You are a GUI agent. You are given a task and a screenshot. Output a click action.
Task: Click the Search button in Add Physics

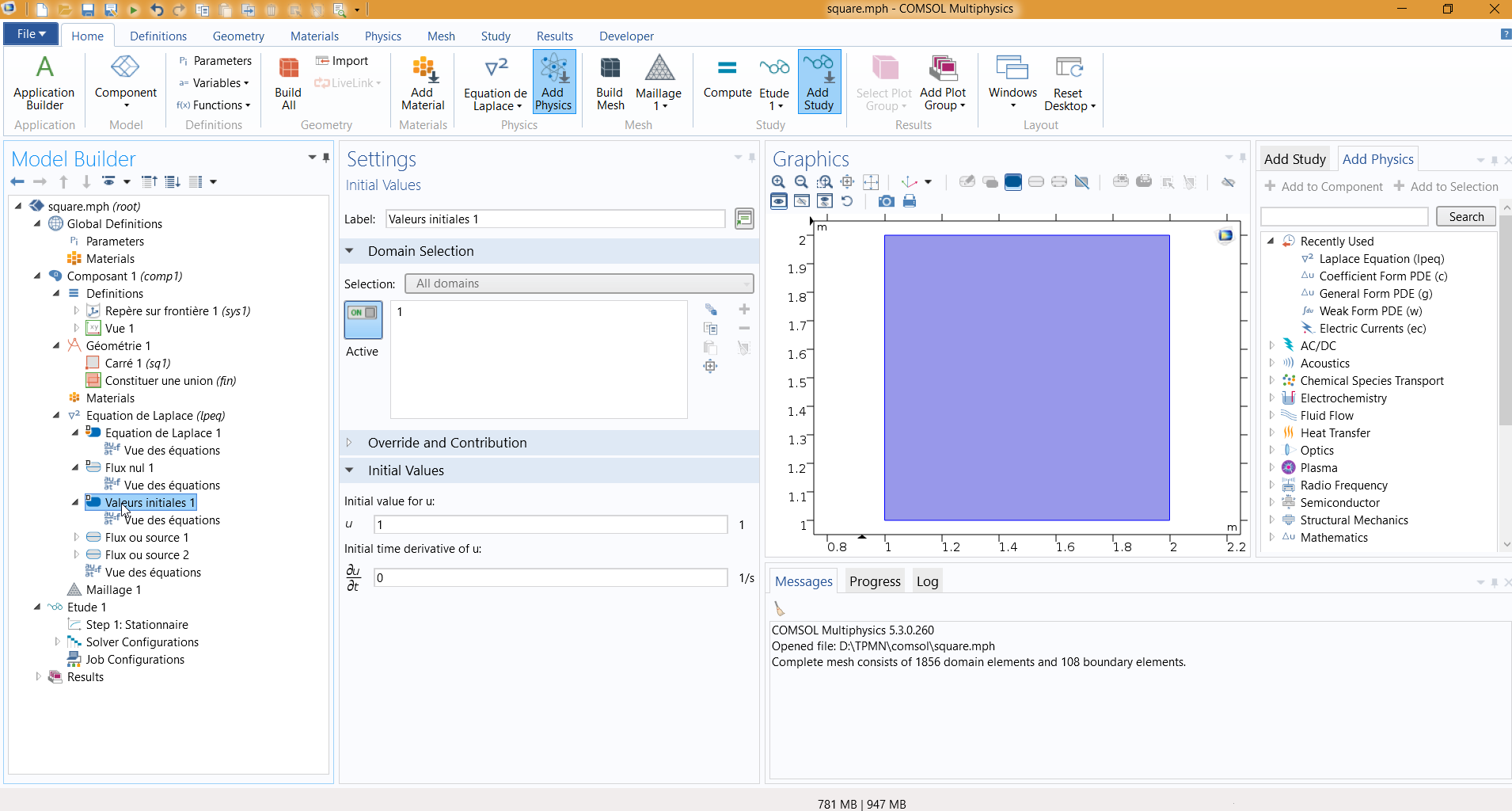[1466, 217]
